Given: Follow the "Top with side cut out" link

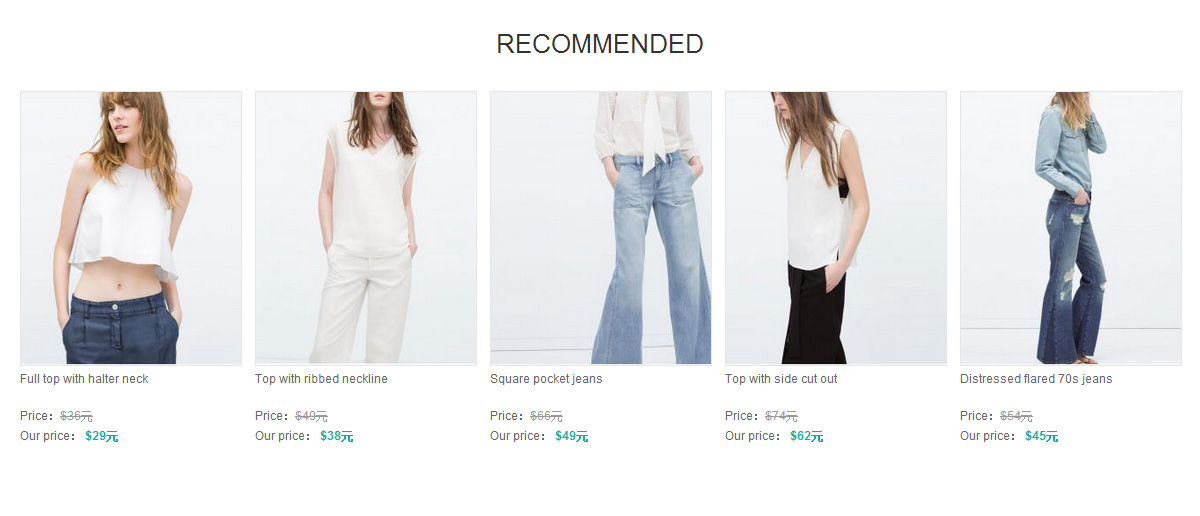Looking at the screenshot, I should pos(781,379).
